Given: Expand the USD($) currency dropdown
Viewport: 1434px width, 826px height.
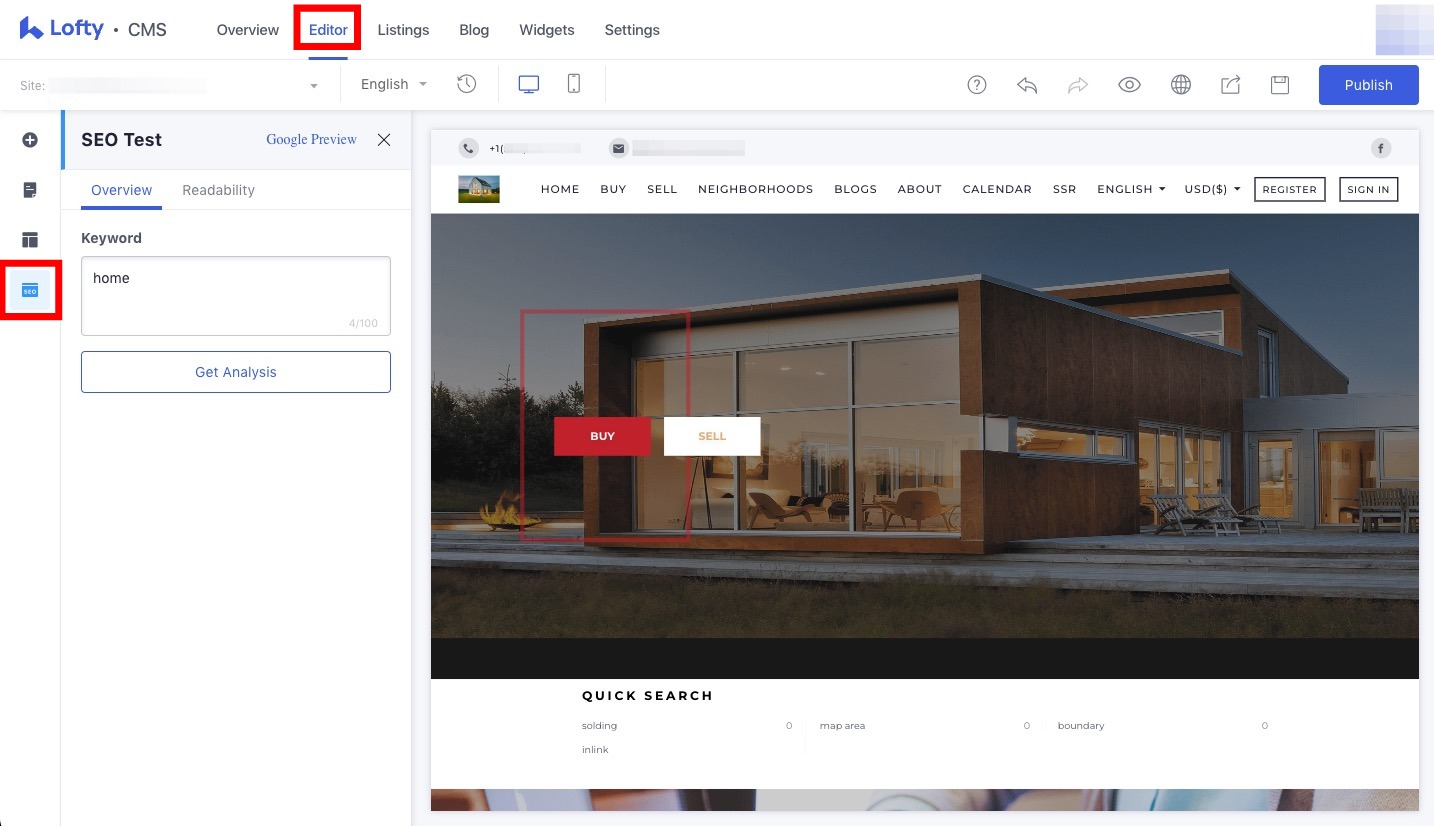Looking at the screenshot, I should [1212, 189].
